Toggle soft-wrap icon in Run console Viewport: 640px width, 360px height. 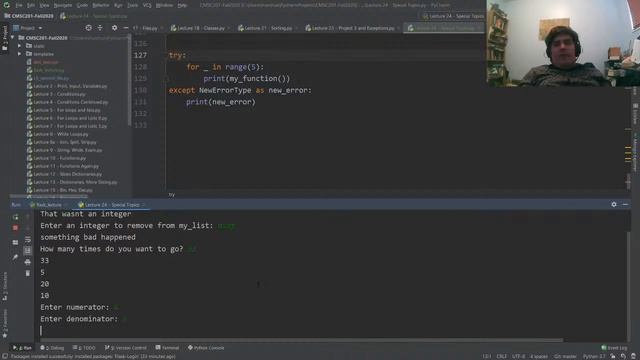28,239
